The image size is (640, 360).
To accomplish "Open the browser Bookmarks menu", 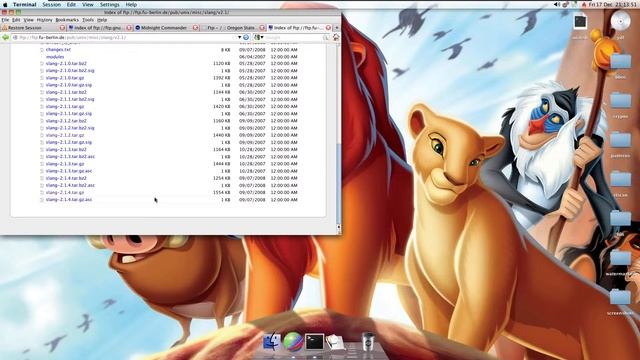I will point(67,20).
